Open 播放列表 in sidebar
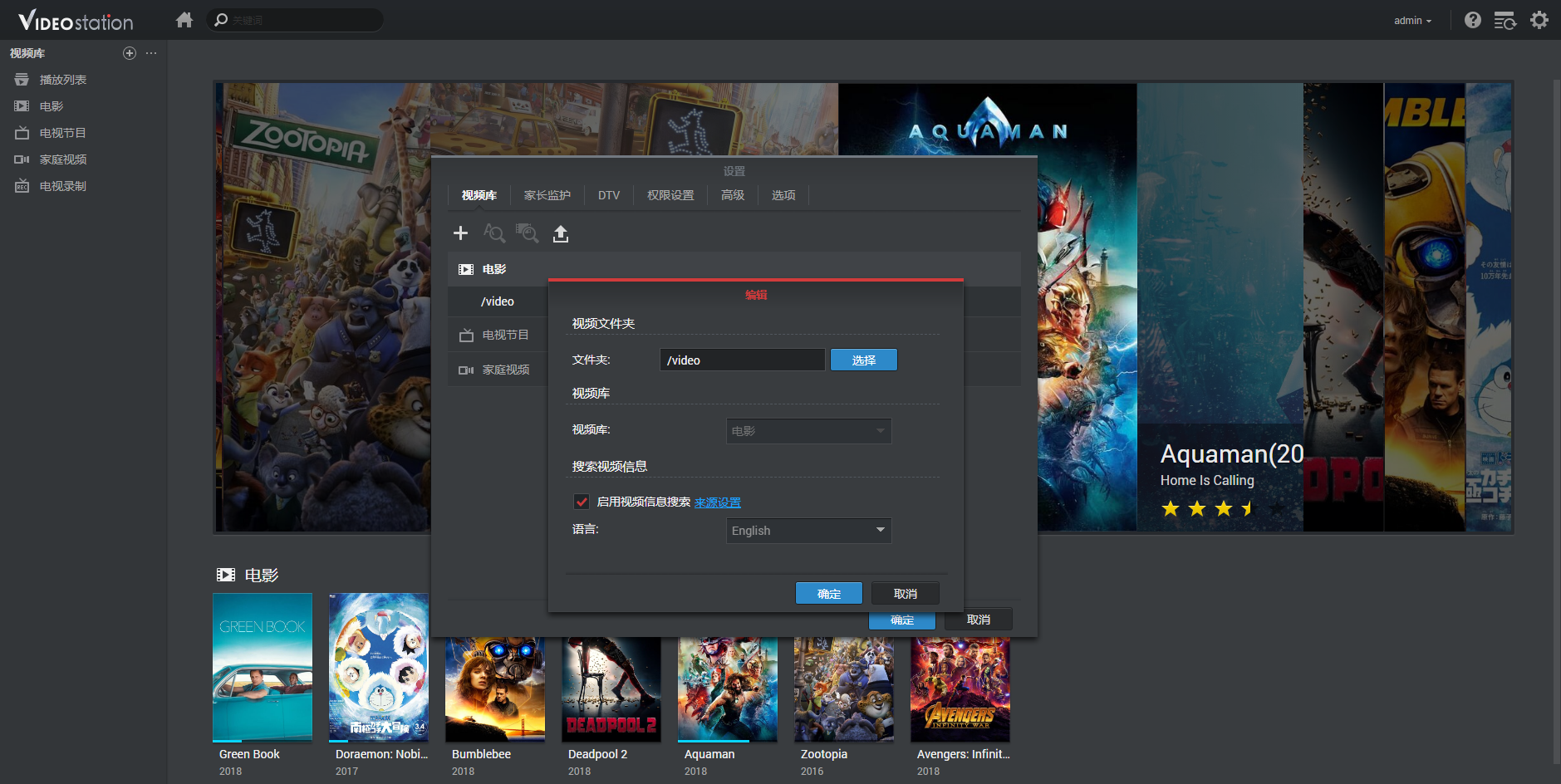The width and height of the screenshot is (1561, 784). point(63,80)
